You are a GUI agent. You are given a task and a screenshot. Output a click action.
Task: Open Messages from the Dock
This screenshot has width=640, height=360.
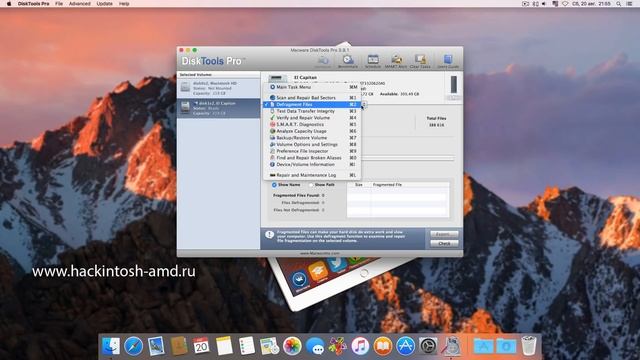pos(315,346)
